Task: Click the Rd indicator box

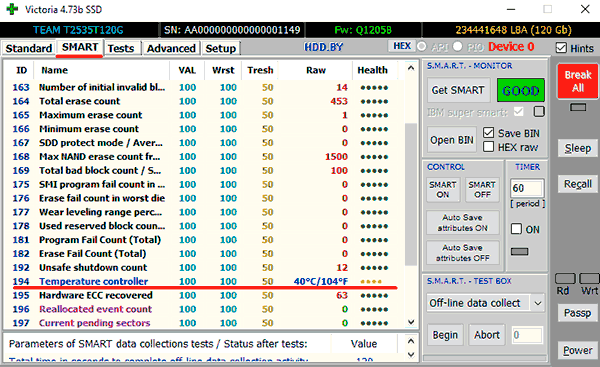Action: 565,279
